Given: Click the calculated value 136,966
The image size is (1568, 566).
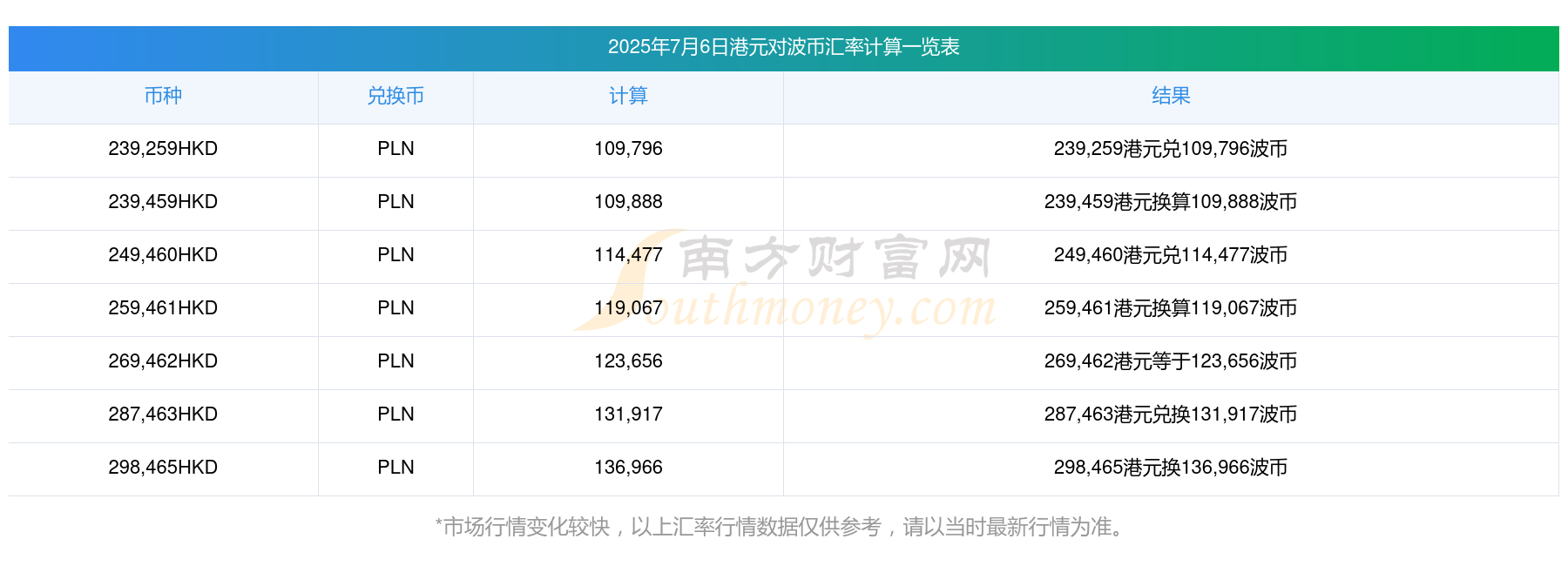Looking at the screenshot, I should tap(628, 468).
